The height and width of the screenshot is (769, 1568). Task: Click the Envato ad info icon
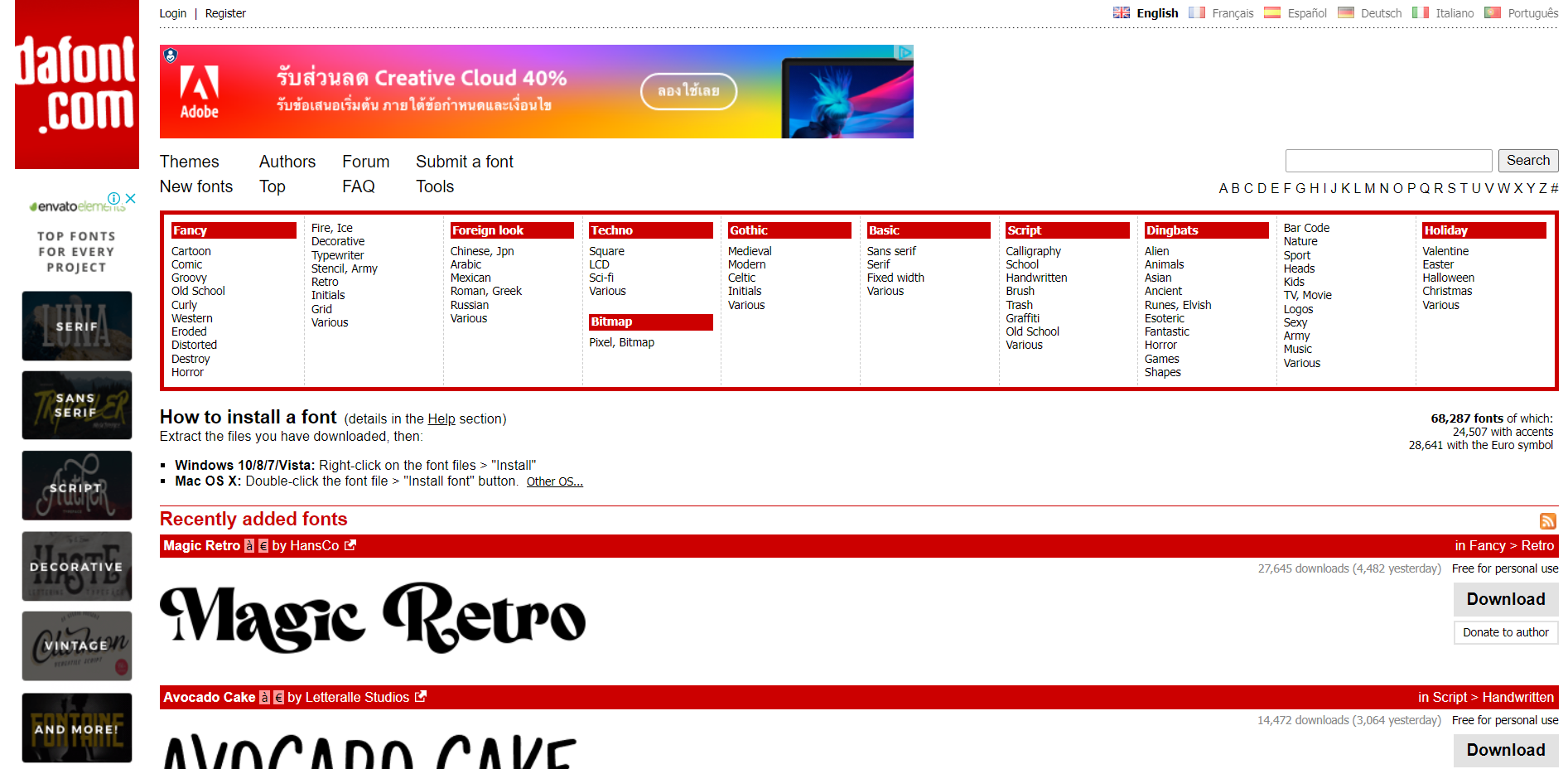click(x=114, y=199)
